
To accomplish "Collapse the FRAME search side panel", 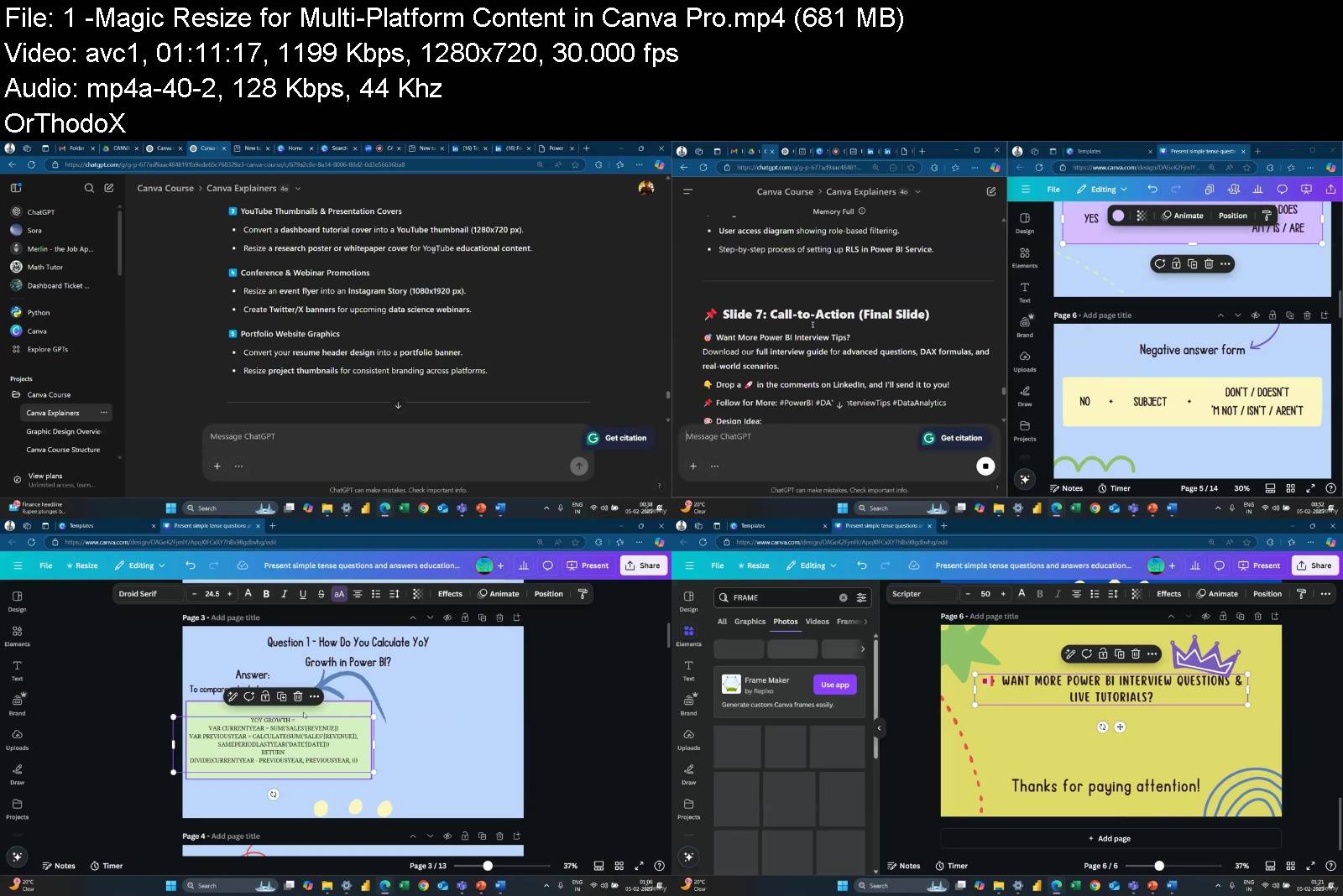I will click(x=879, y=727).
